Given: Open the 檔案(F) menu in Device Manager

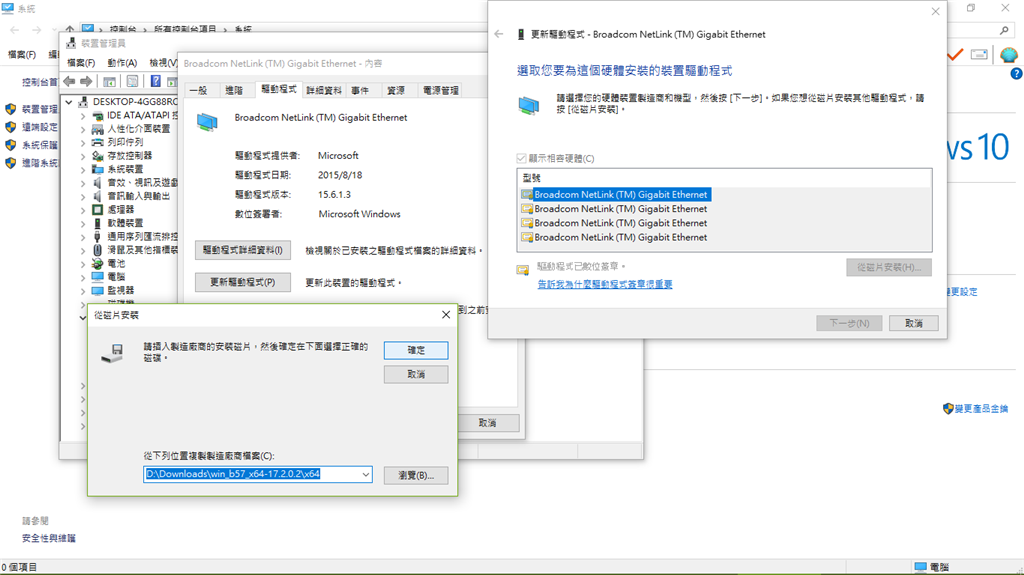Looking at the screenshot, I should tap(81, 63).
